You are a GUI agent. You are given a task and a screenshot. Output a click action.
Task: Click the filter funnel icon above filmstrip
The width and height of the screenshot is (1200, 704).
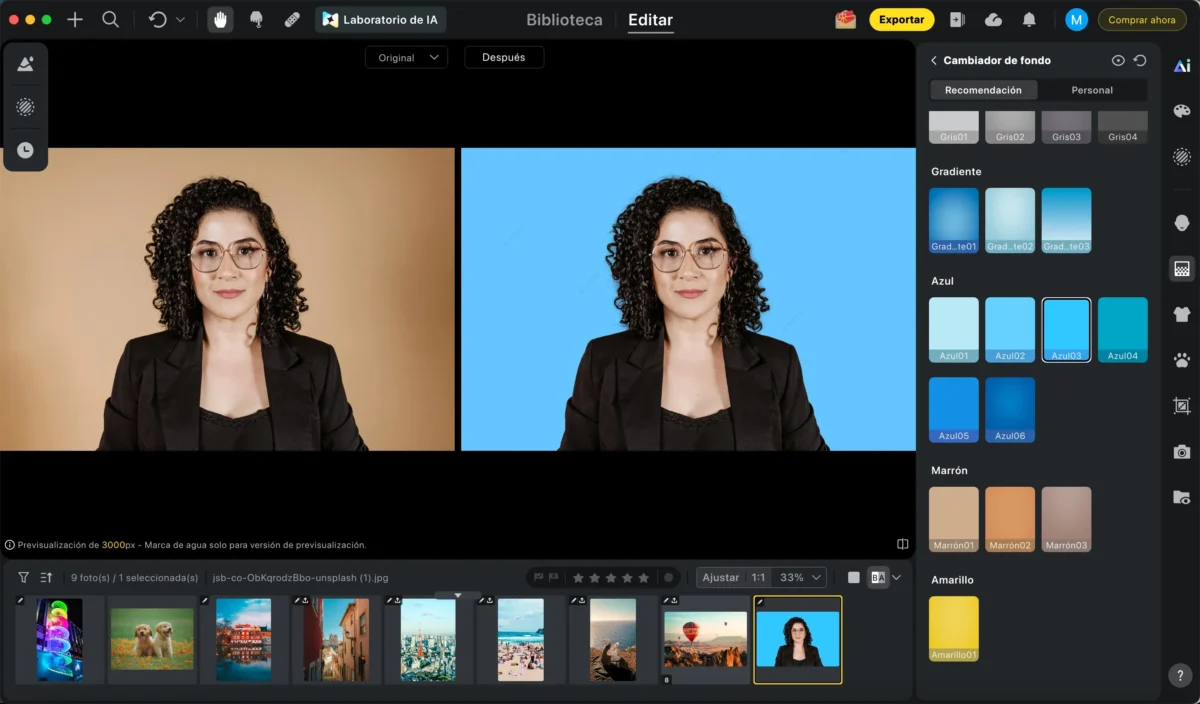click(x=24, y=578)
